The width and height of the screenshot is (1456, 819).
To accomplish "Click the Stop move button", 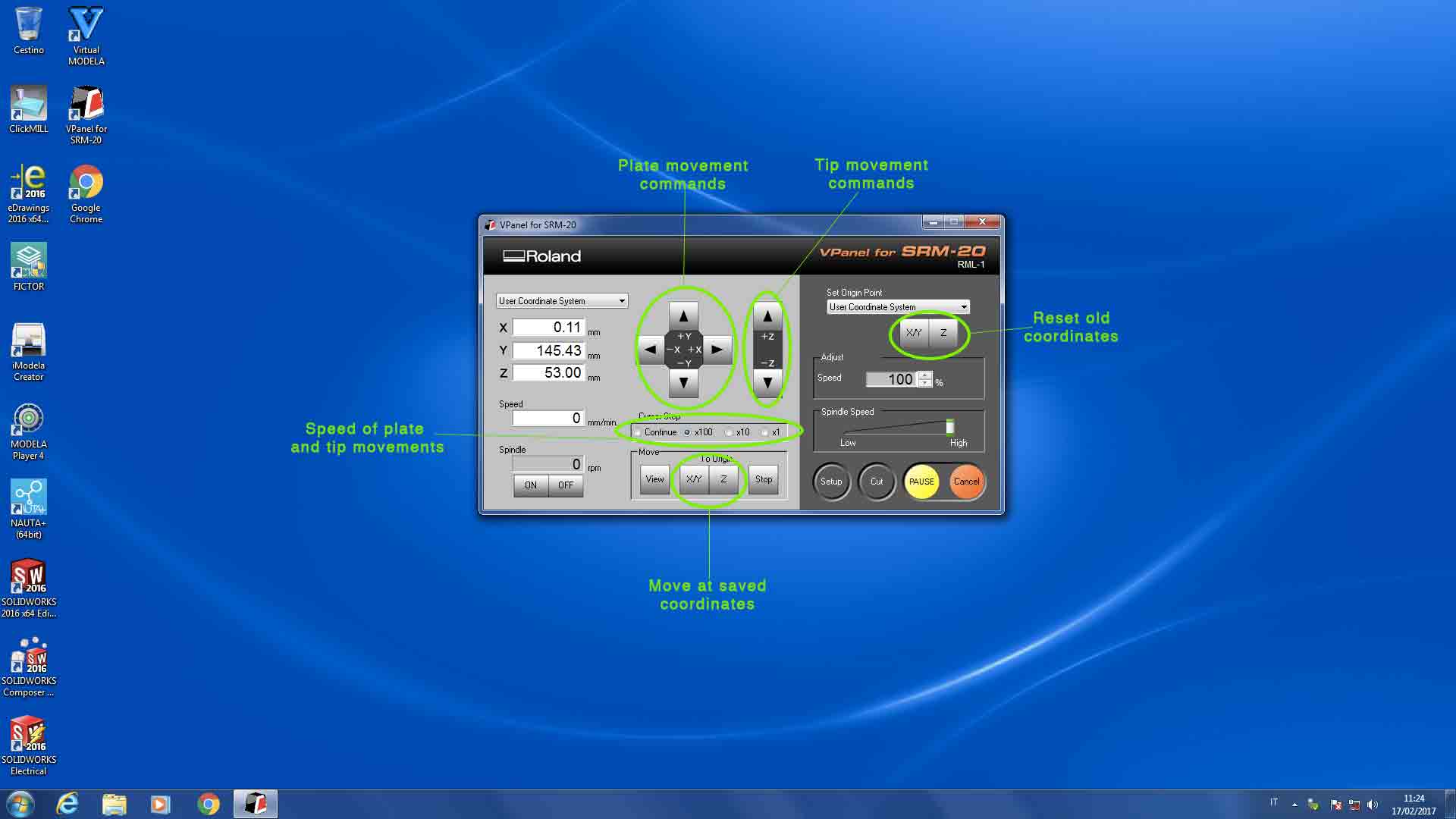I will pos(764,479).
